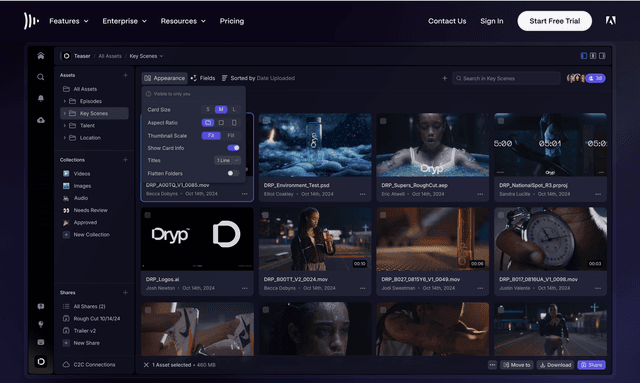640x383 pixels.
Task: Click the Contact Us link
Action: coord(447,21)
